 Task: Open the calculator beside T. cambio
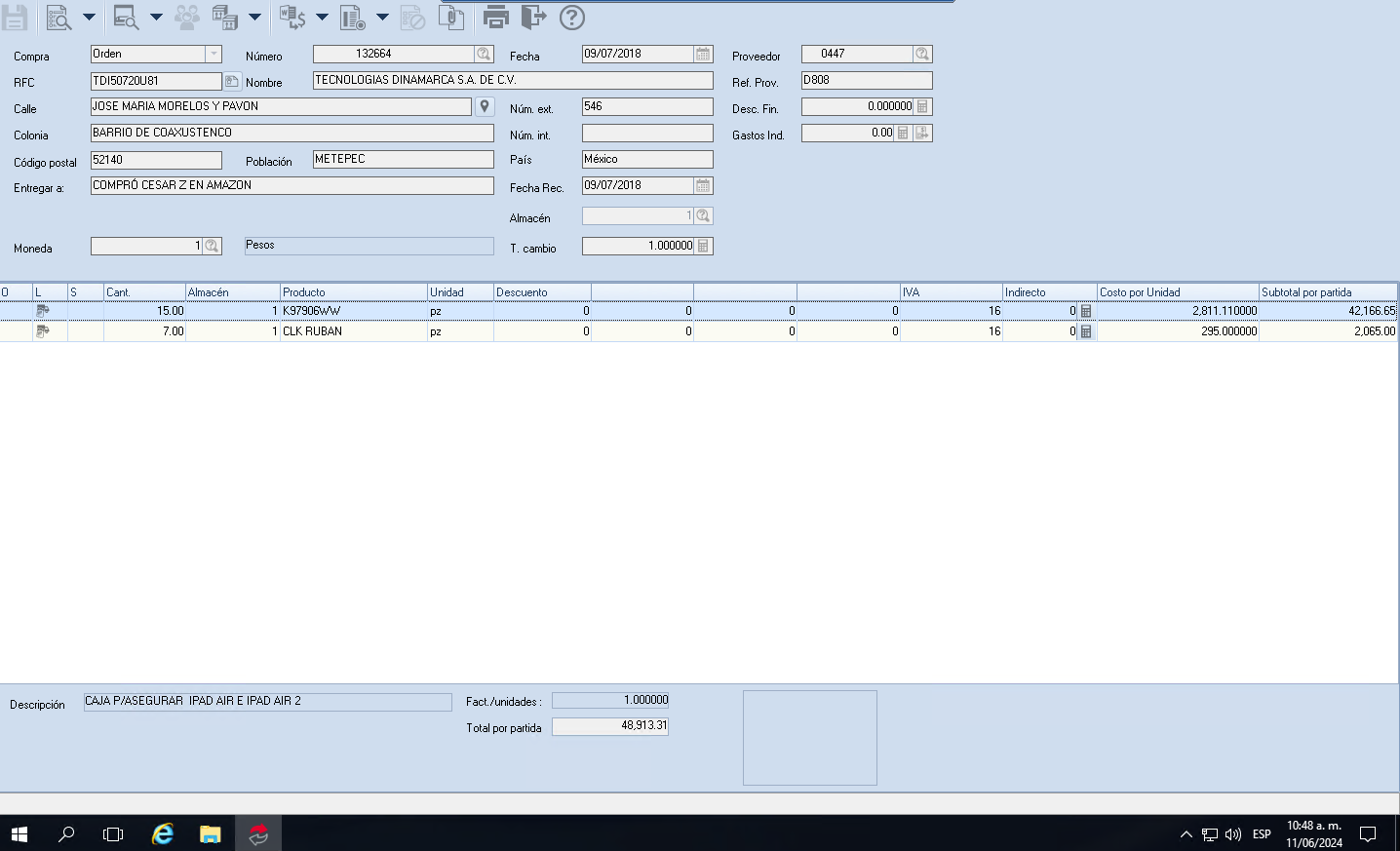point(703,246)
